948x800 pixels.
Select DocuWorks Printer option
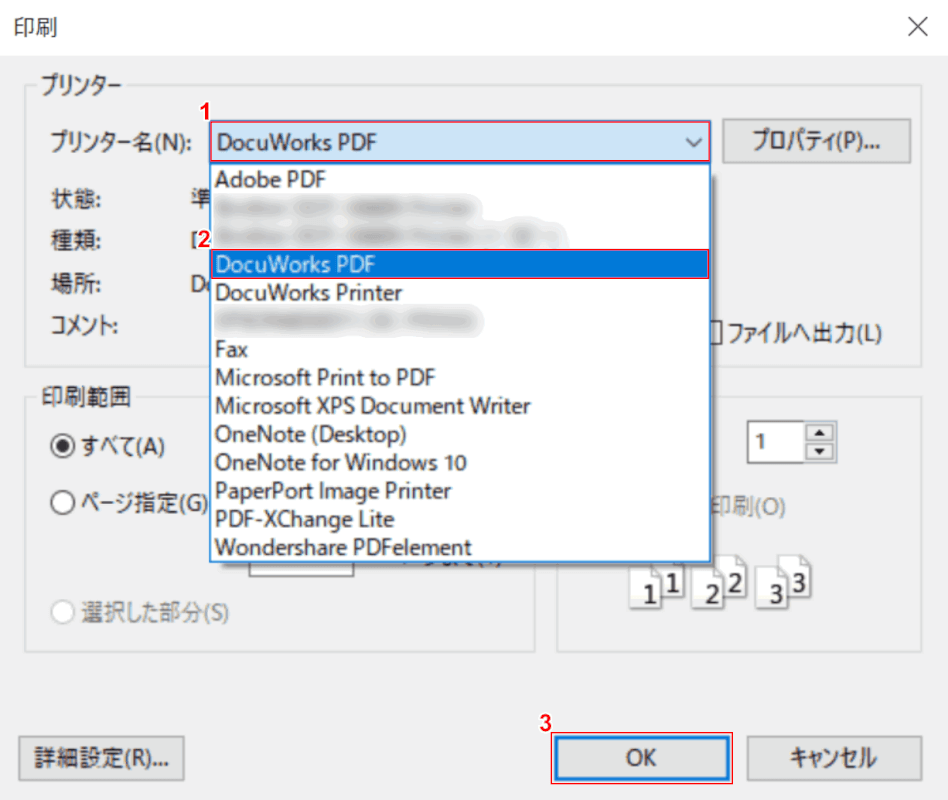click(309, 293)
